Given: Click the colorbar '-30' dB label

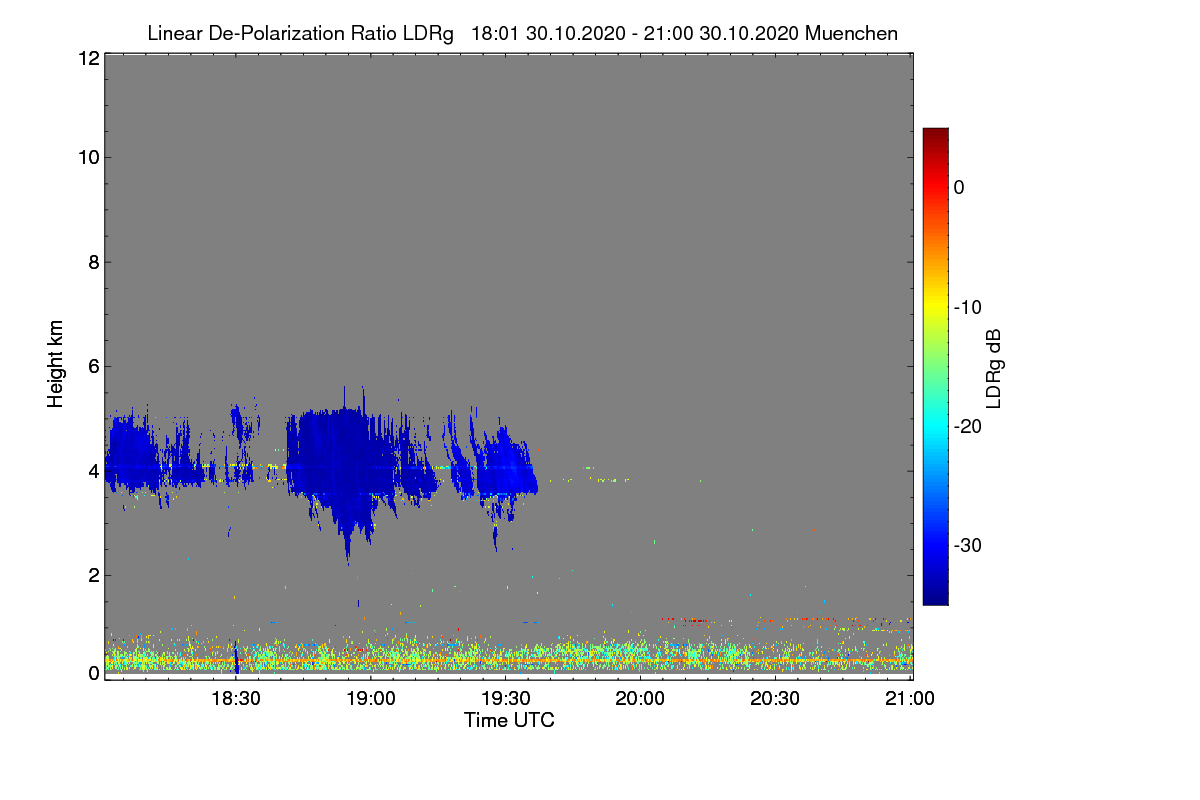Looking at the screenshot, I should click(x=967, y=546).
